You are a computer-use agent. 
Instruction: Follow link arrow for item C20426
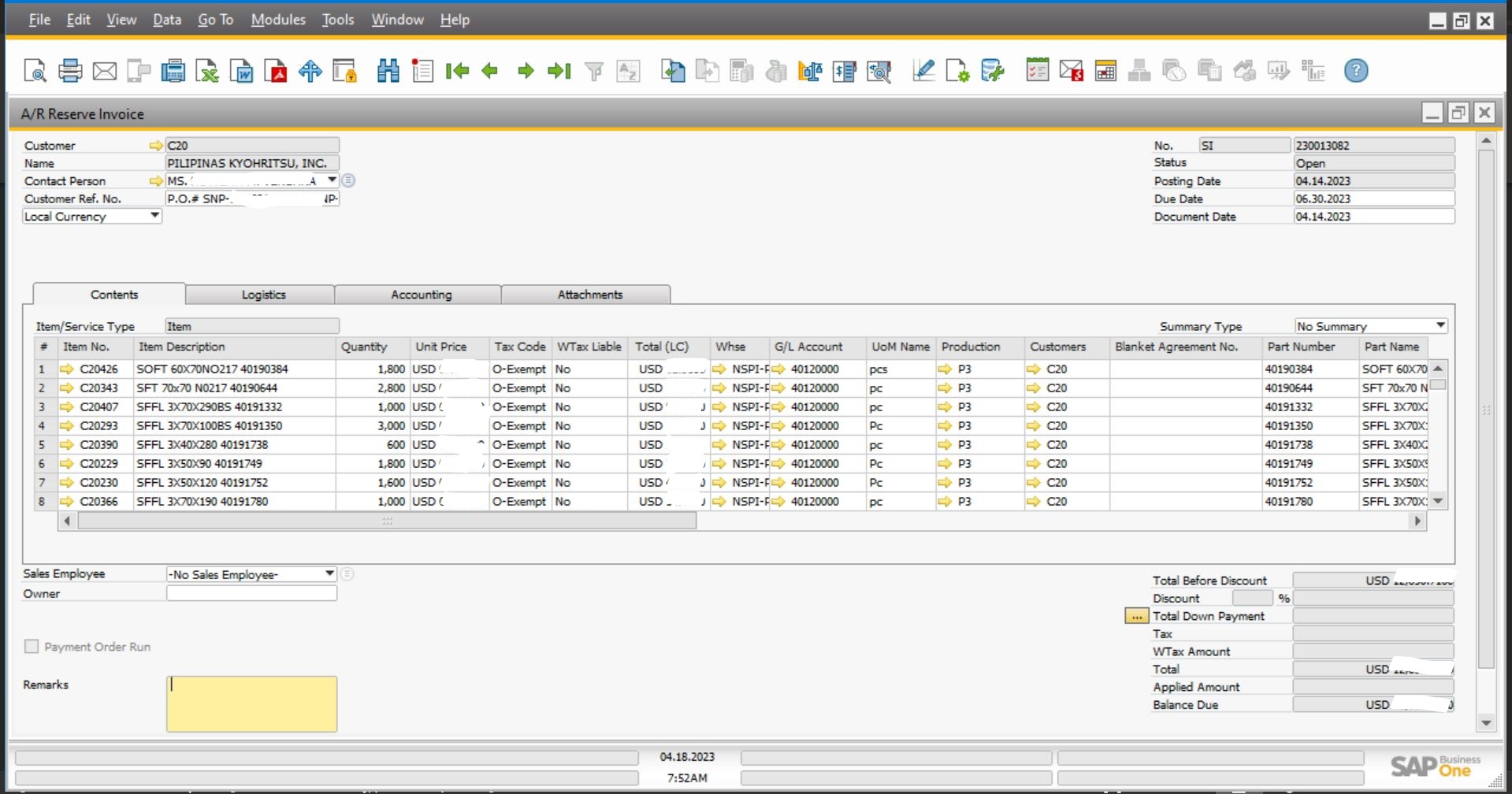[x=67, y=369]
